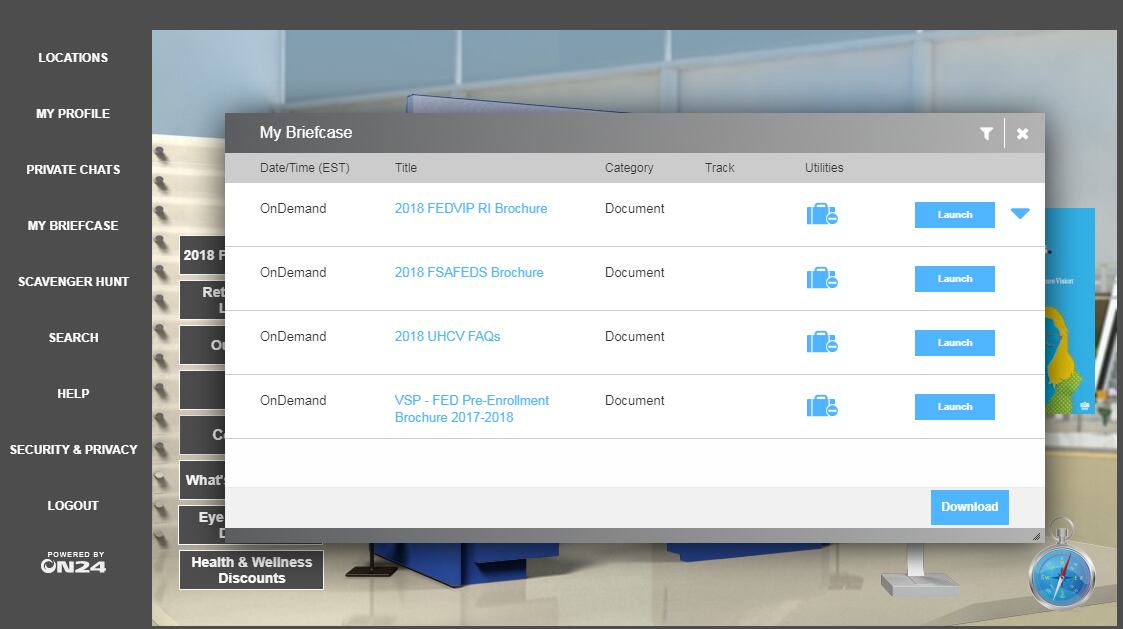1123x629 pixels.
Task: Launch the 2018 FSAFEDS Brochure
Action: click(x=954, y=279)
